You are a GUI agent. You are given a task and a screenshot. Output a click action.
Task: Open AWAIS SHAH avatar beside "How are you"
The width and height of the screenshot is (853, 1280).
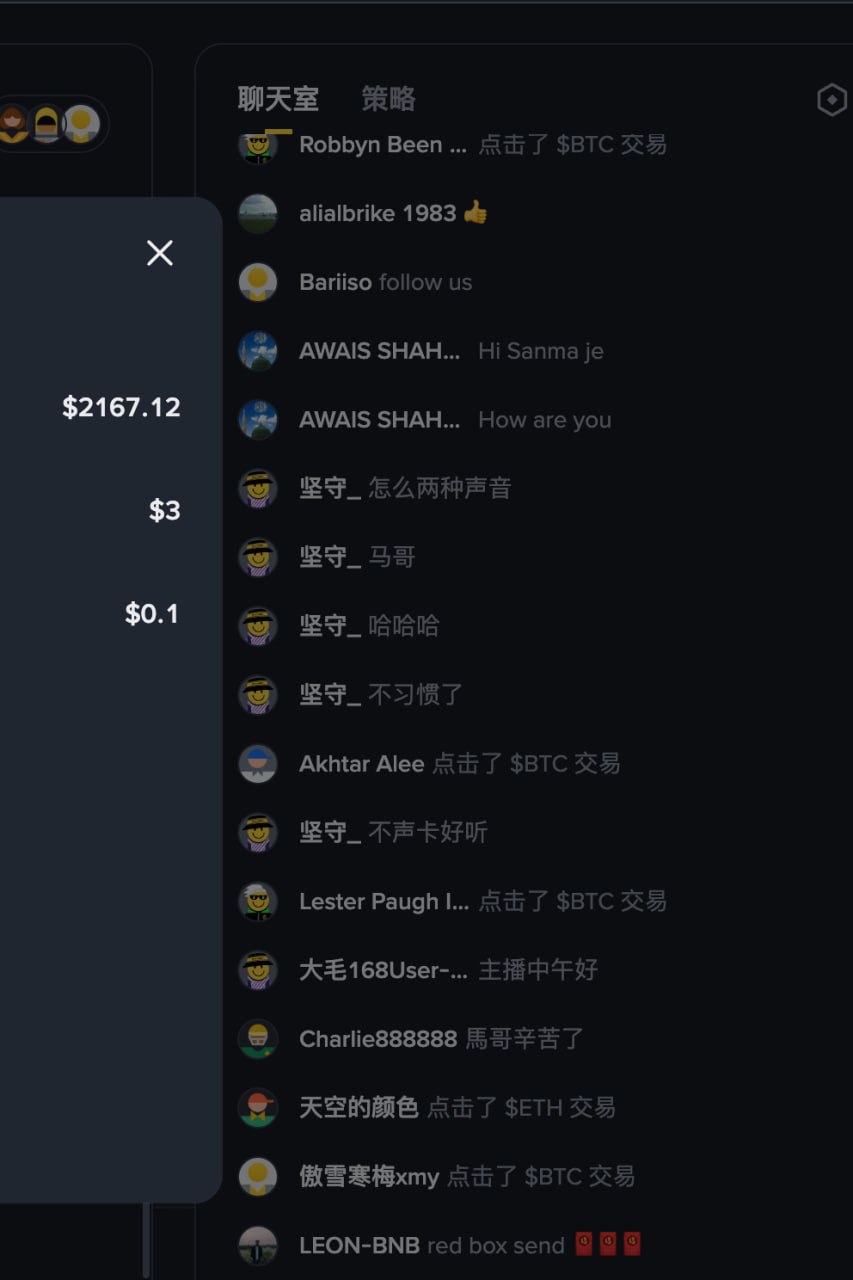click(x=258, y=420)
